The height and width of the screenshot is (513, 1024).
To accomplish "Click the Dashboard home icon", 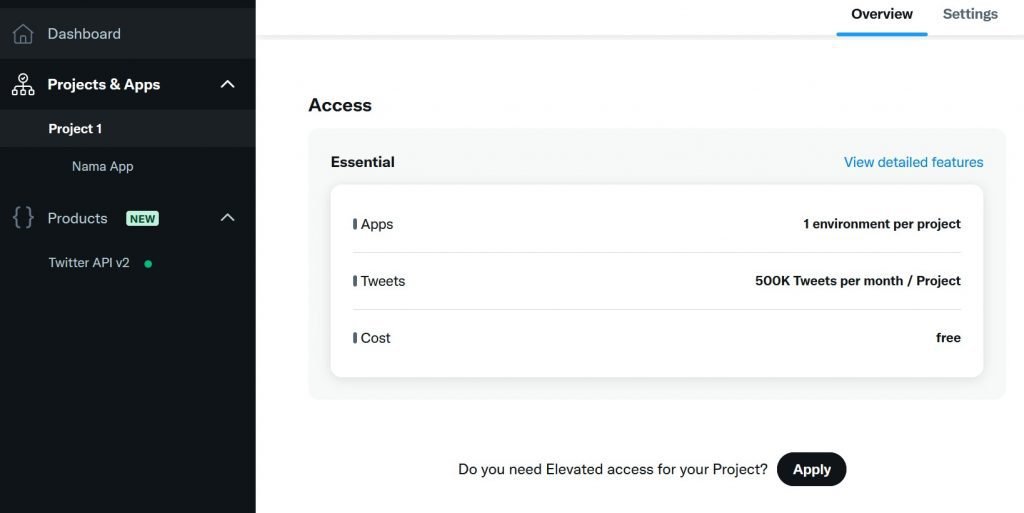I will click(x=23, y=34).
